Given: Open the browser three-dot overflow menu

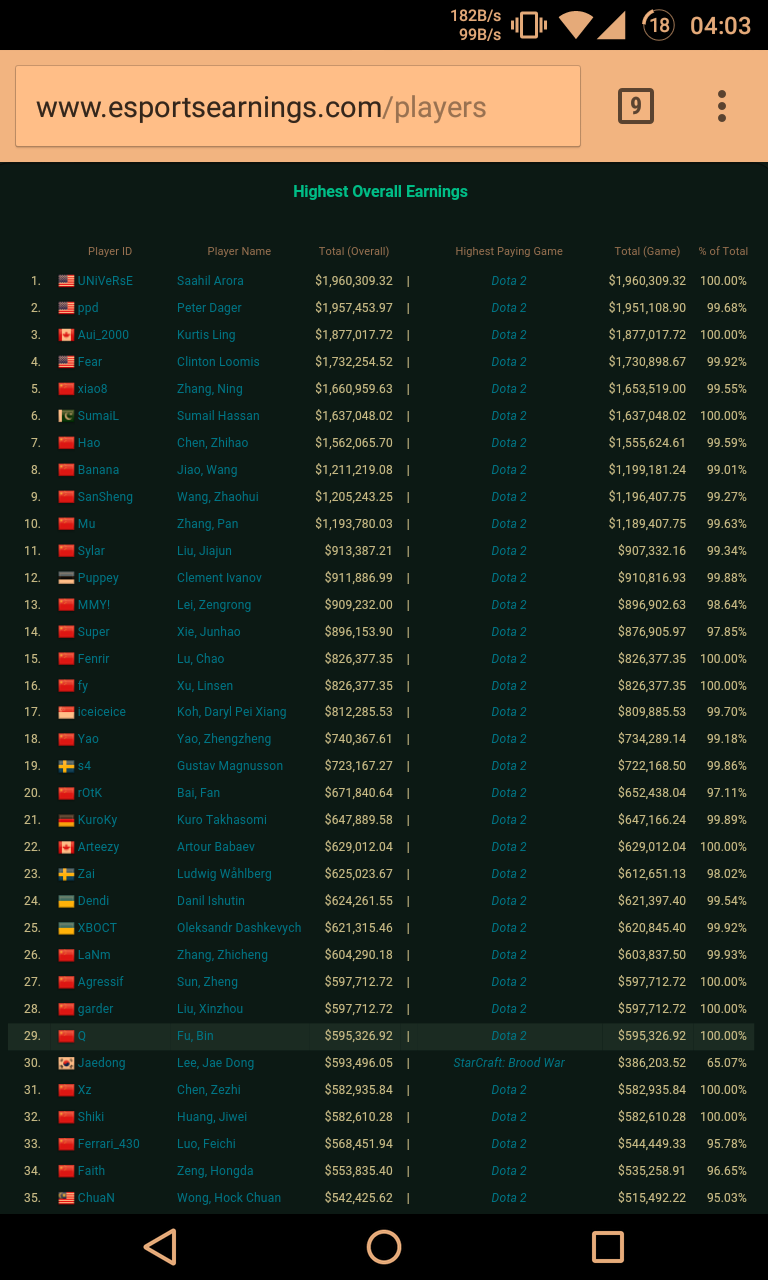Looking at the screenshot, I should click(721, 106).
